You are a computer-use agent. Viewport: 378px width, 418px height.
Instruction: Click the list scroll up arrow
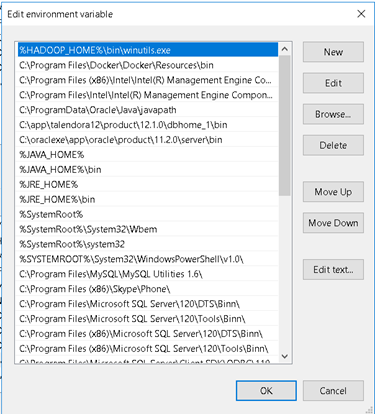point(285,49)
